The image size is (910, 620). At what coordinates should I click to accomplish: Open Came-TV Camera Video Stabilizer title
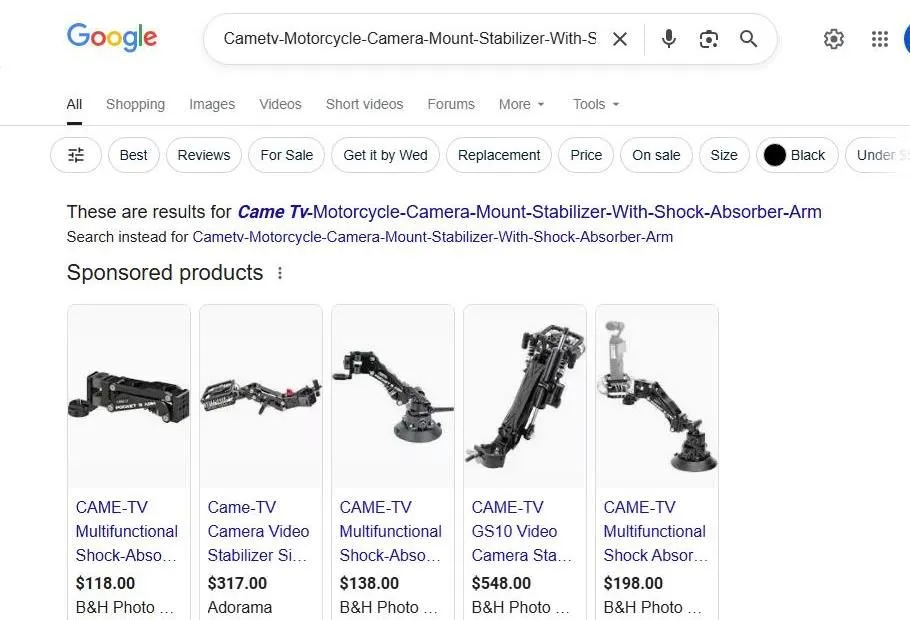(x=258, y=531)
